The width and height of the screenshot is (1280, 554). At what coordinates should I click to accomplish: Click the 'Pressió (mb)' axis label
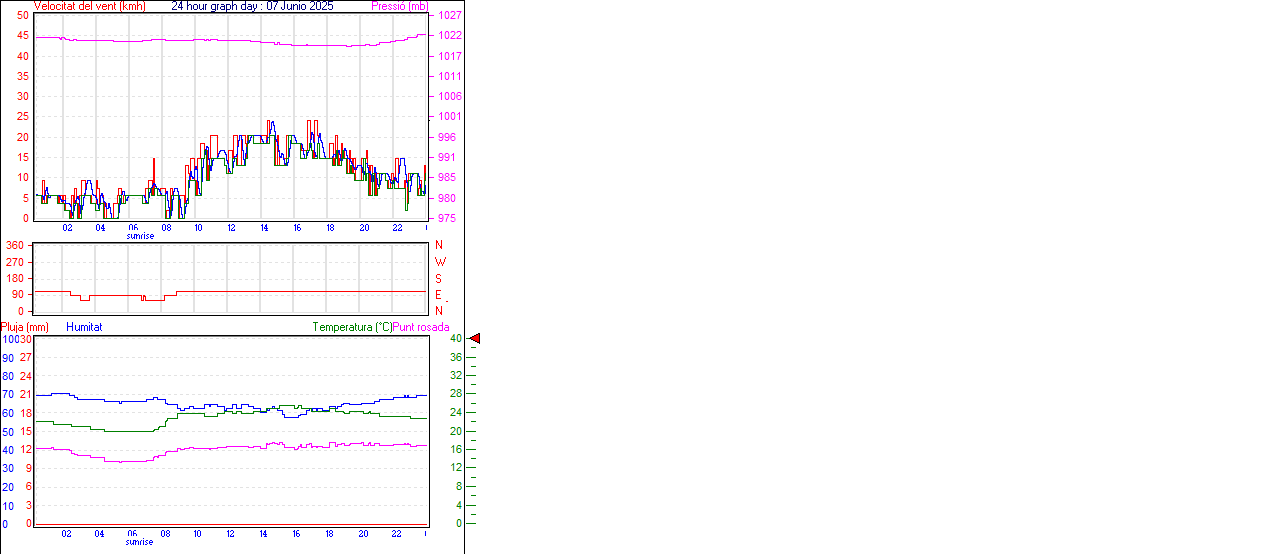398,6
